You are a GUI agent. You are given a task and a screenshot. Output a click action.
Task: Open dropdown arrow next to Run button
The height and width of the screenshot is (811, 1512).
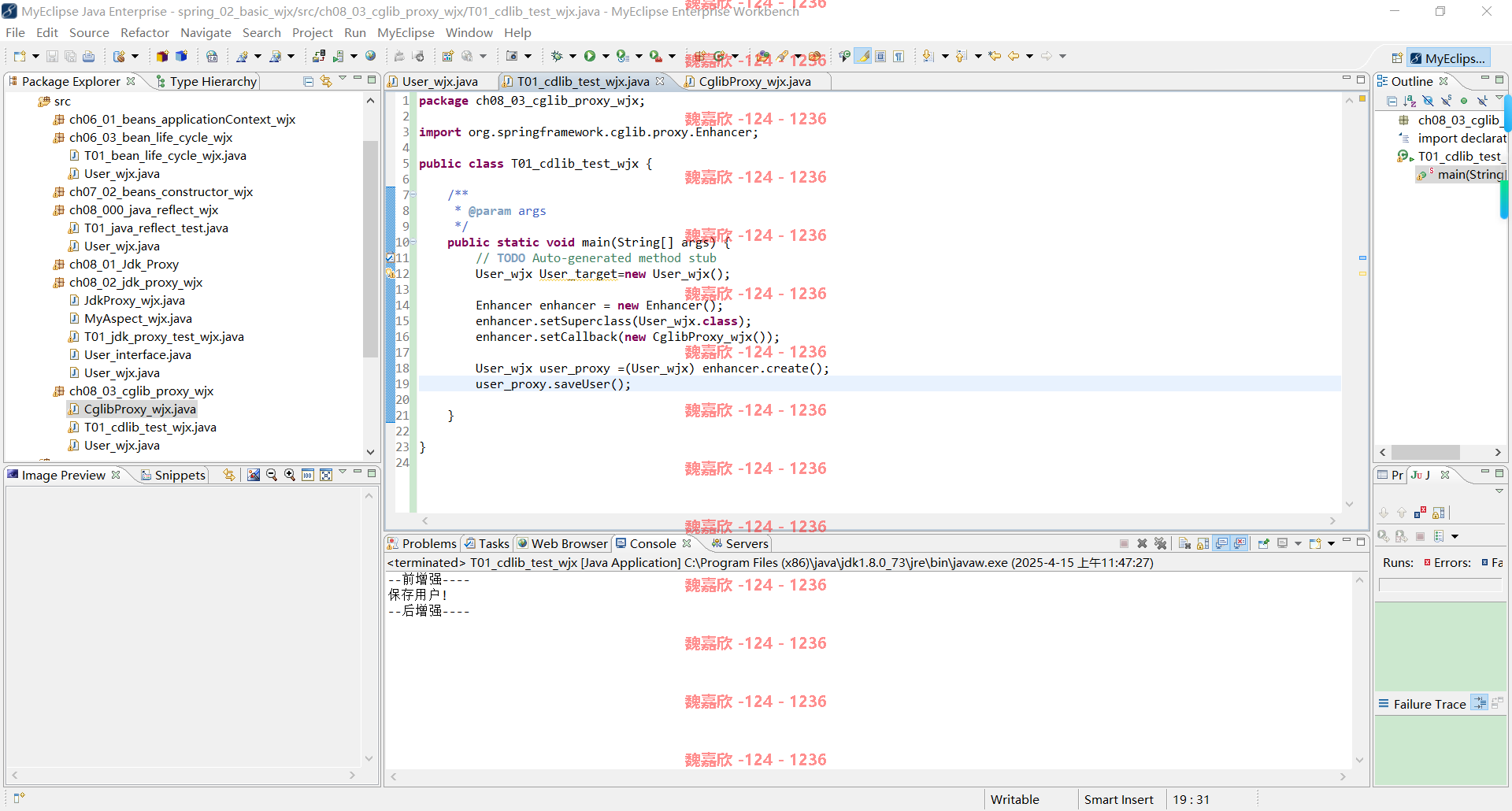pyautogui.click(x=606, y=56)
